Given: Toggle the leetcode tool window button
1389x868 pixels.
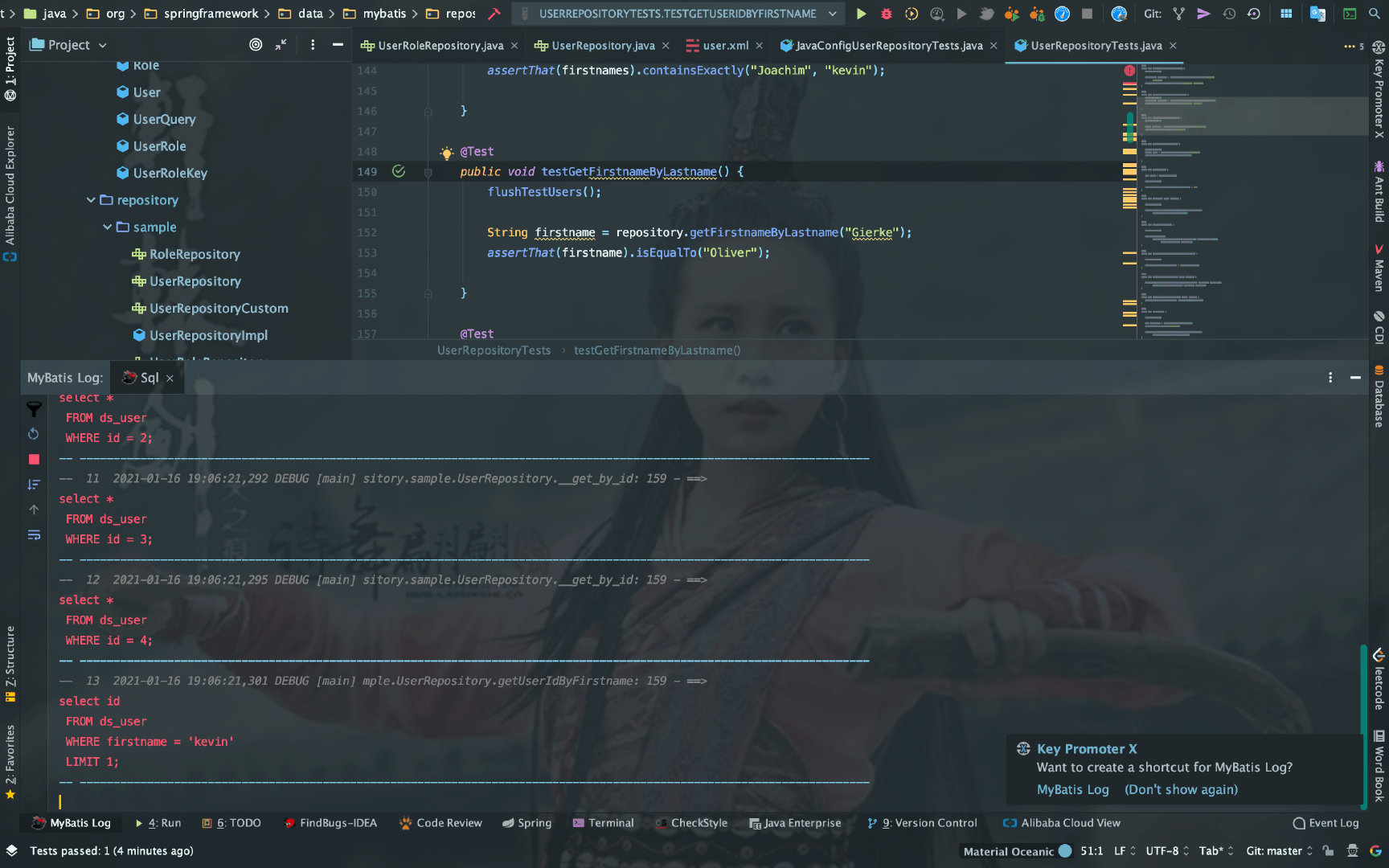Looking at the screenshot, I should 1379,679.
